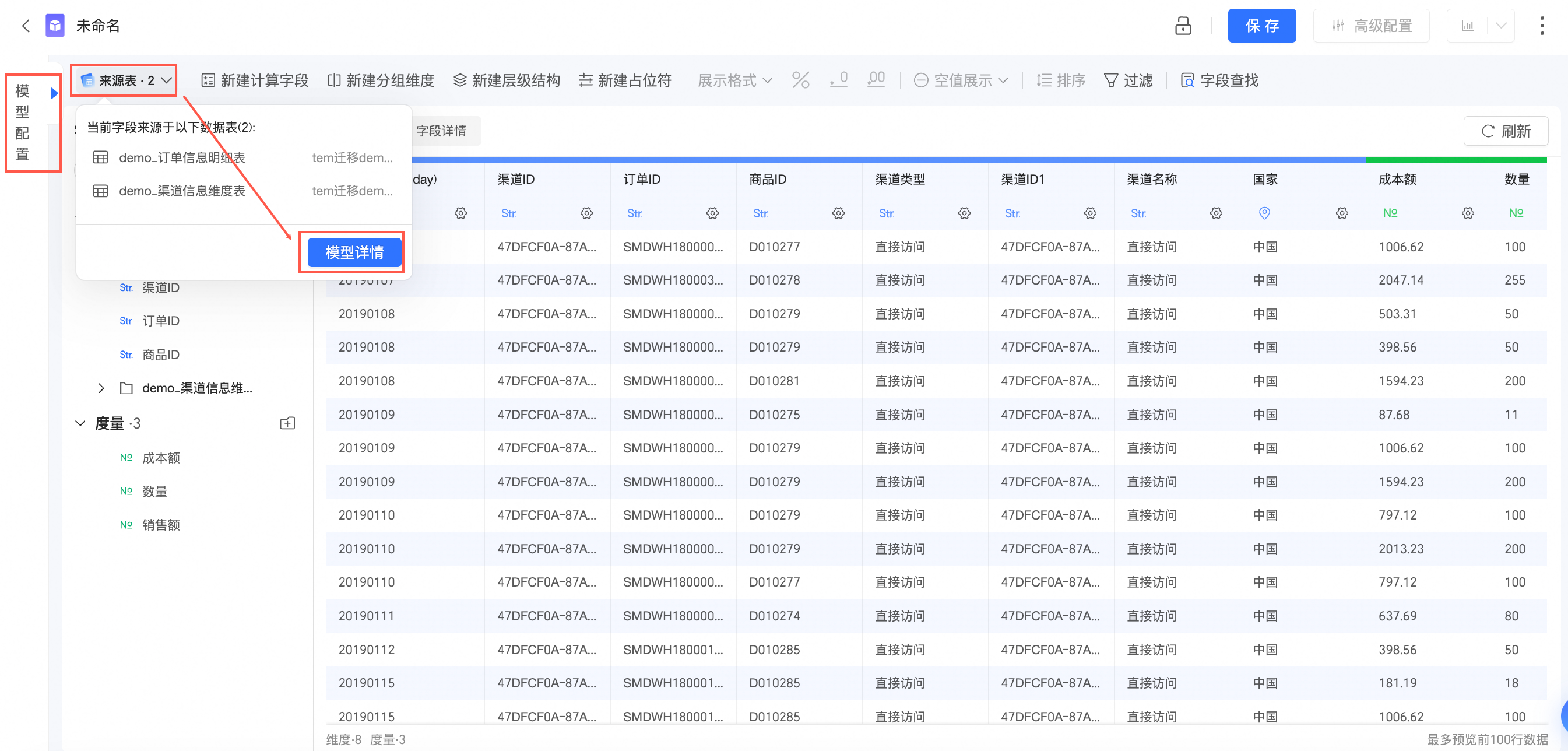This screenshot has height=751, width=1568.
Task: Expand the 模型配置 side panel
Action: (x=54, y=93)
